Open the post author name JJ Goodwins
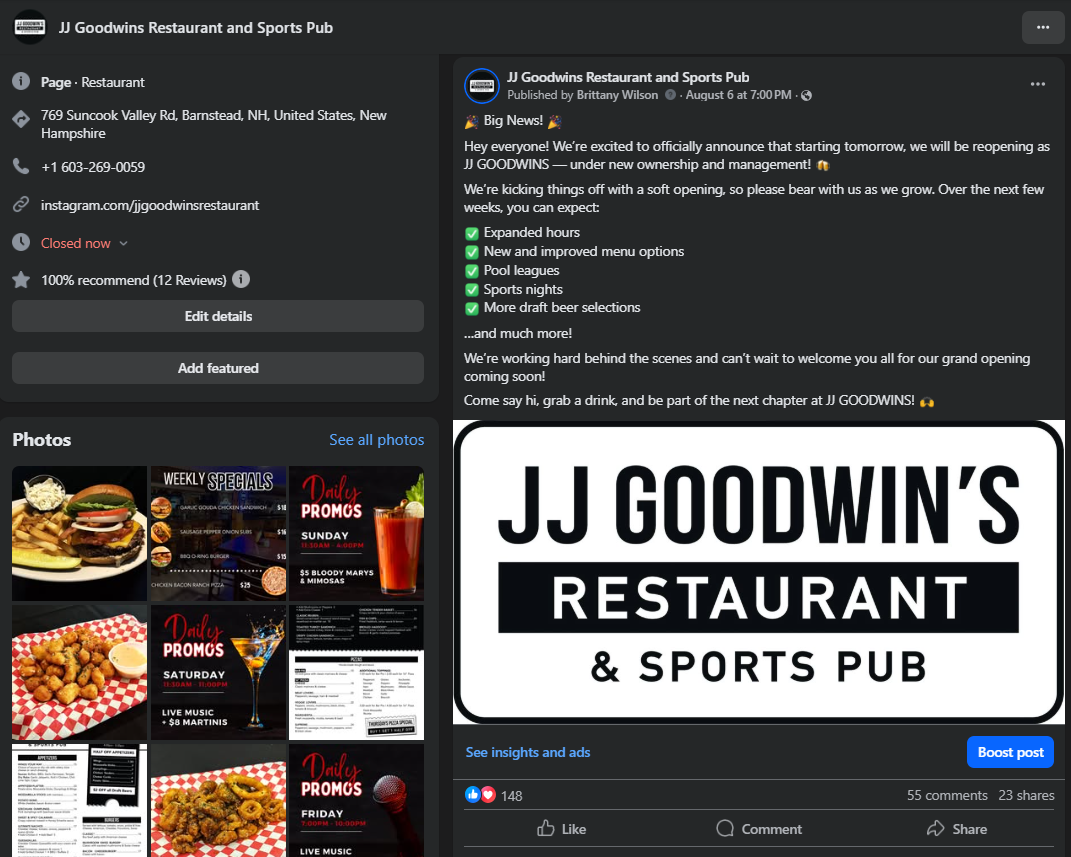Image resolution: width=1071 pixels, height=857 pixels. 628,77
